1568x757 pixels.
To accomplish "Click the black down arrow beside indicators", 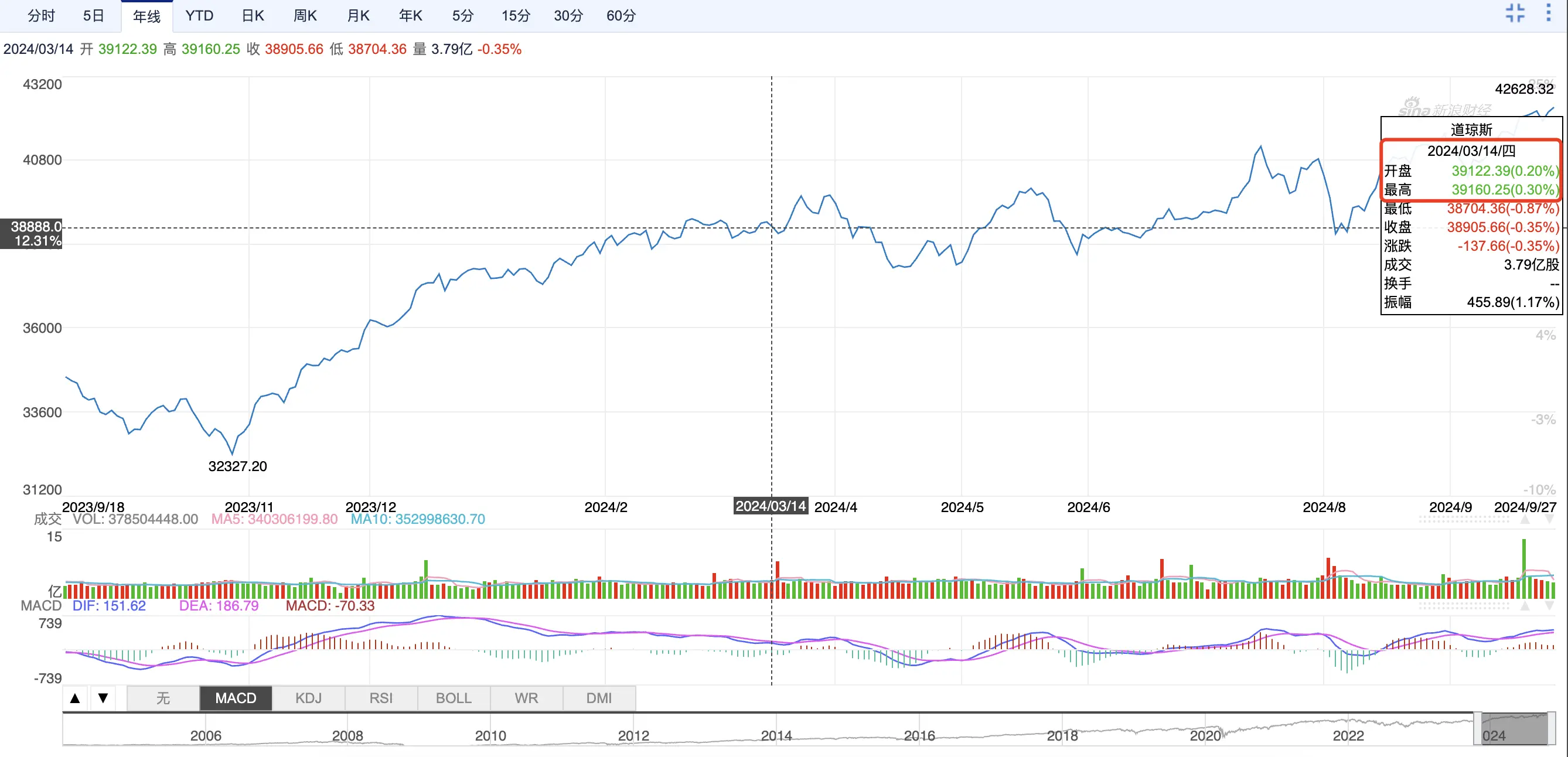I will 103,698.
